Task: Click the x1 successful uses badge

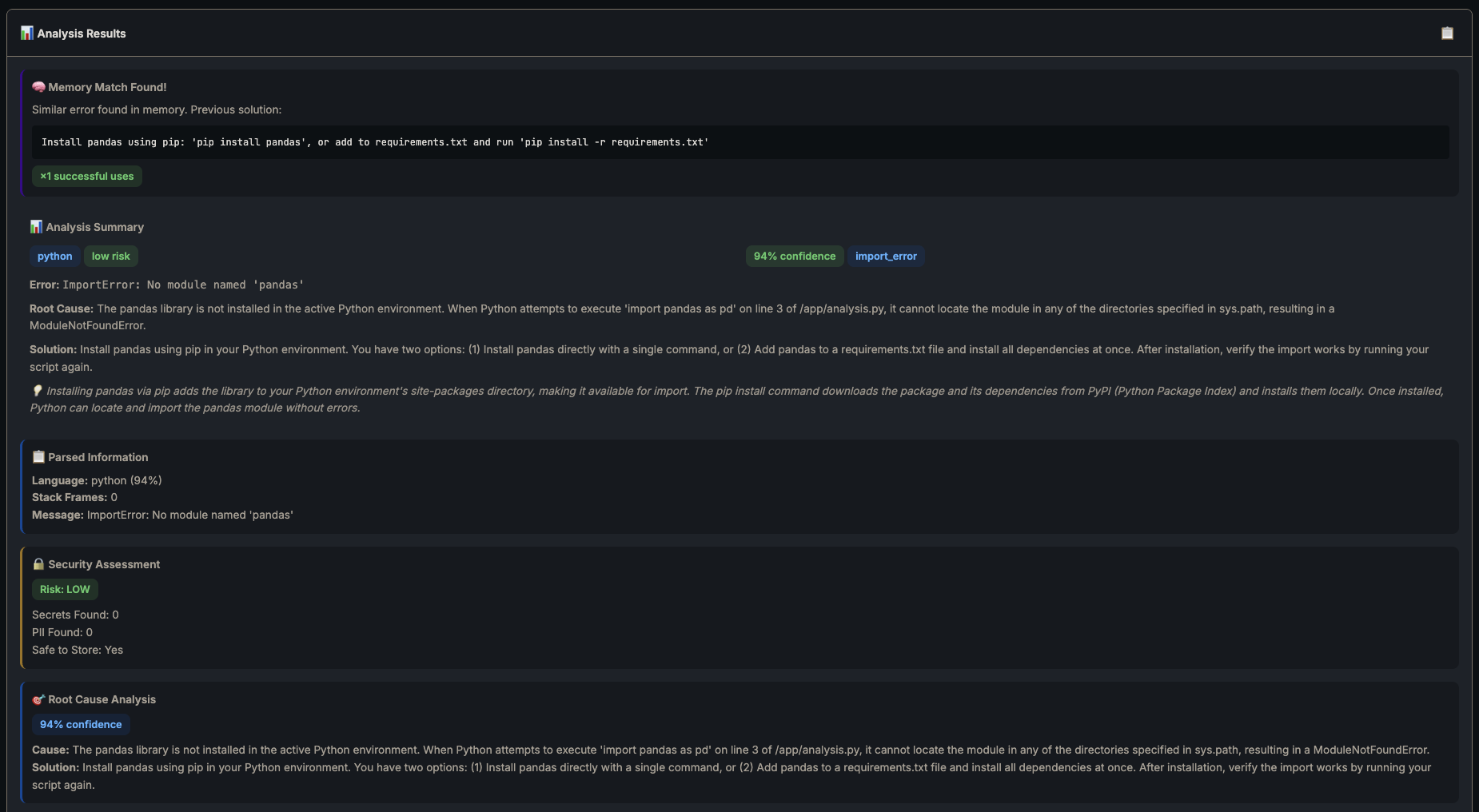Action: (87, 177)
